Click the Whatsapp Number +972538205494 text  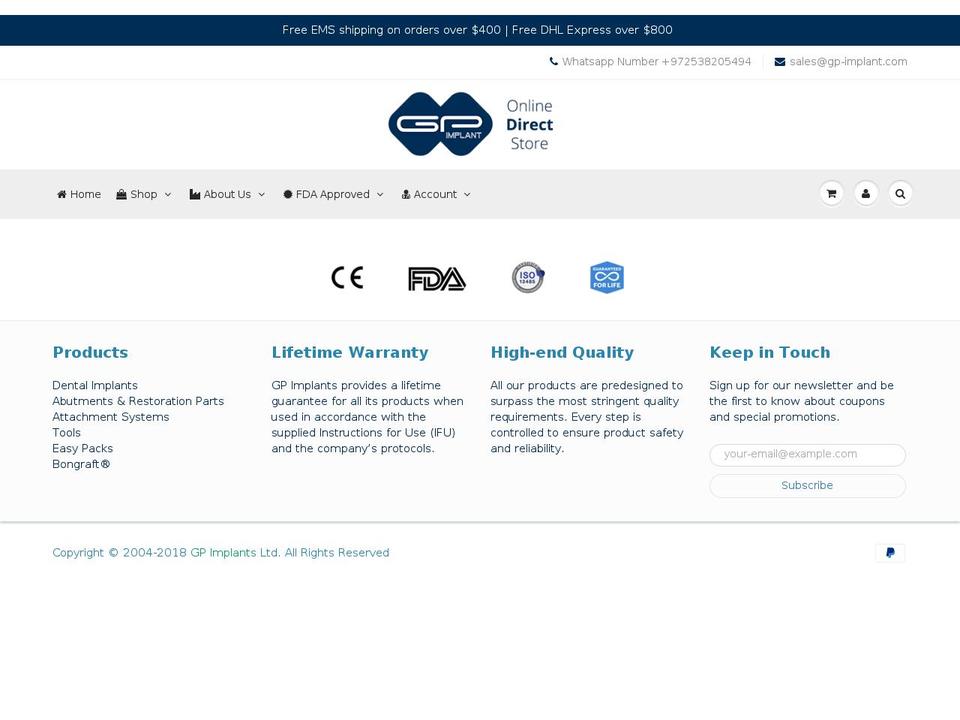[656, 62]
